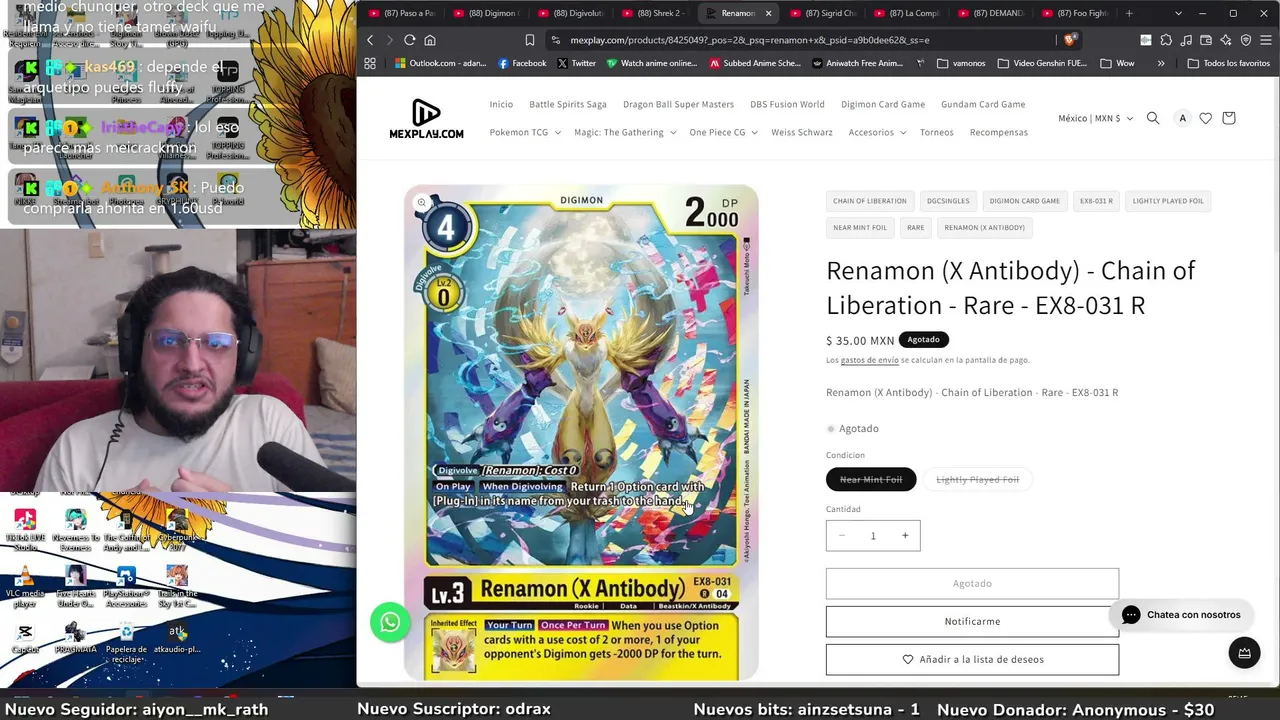This screenshot has width=1280, height=720.
Task: Open the Battle Spirits Saga menu item
Action: pos(568,104)
